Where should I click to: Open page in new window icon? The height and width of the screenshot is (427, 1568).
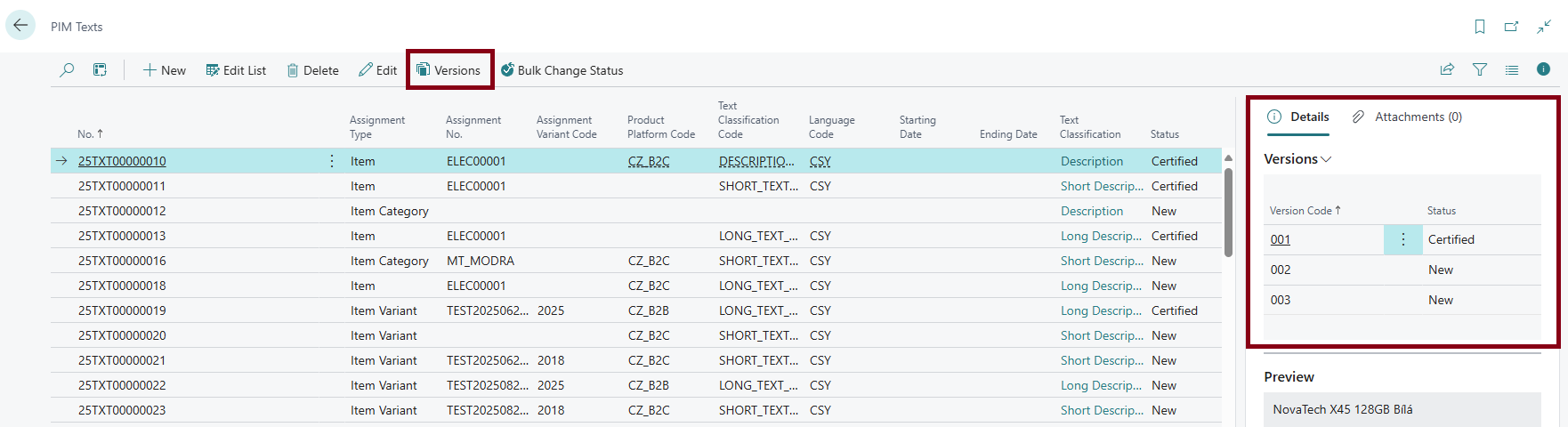click(x=1511, y=27)
